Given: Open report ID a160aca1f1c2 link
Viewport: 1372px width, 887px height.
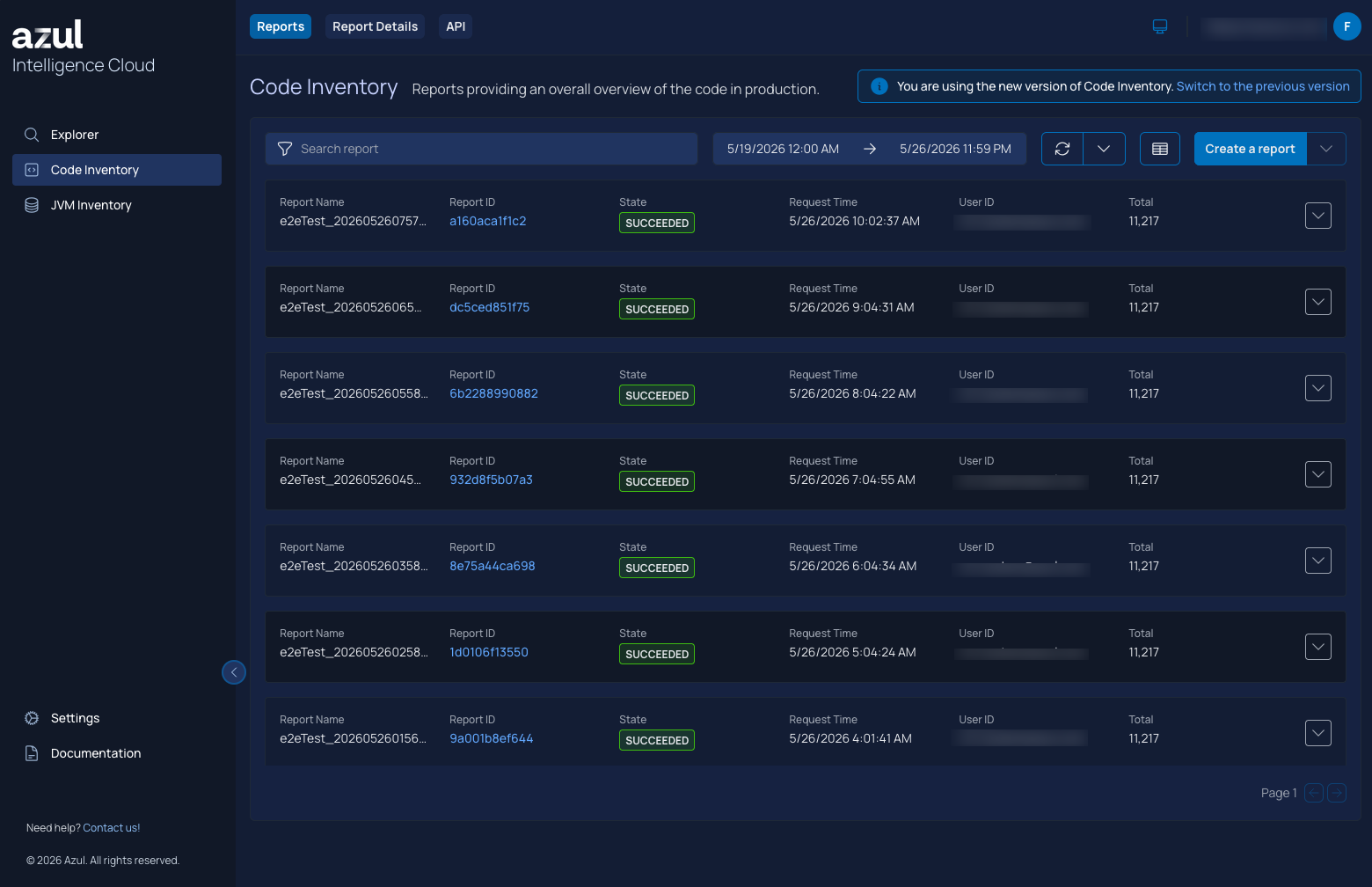Looking at the screenshot, I should [488, 221].
